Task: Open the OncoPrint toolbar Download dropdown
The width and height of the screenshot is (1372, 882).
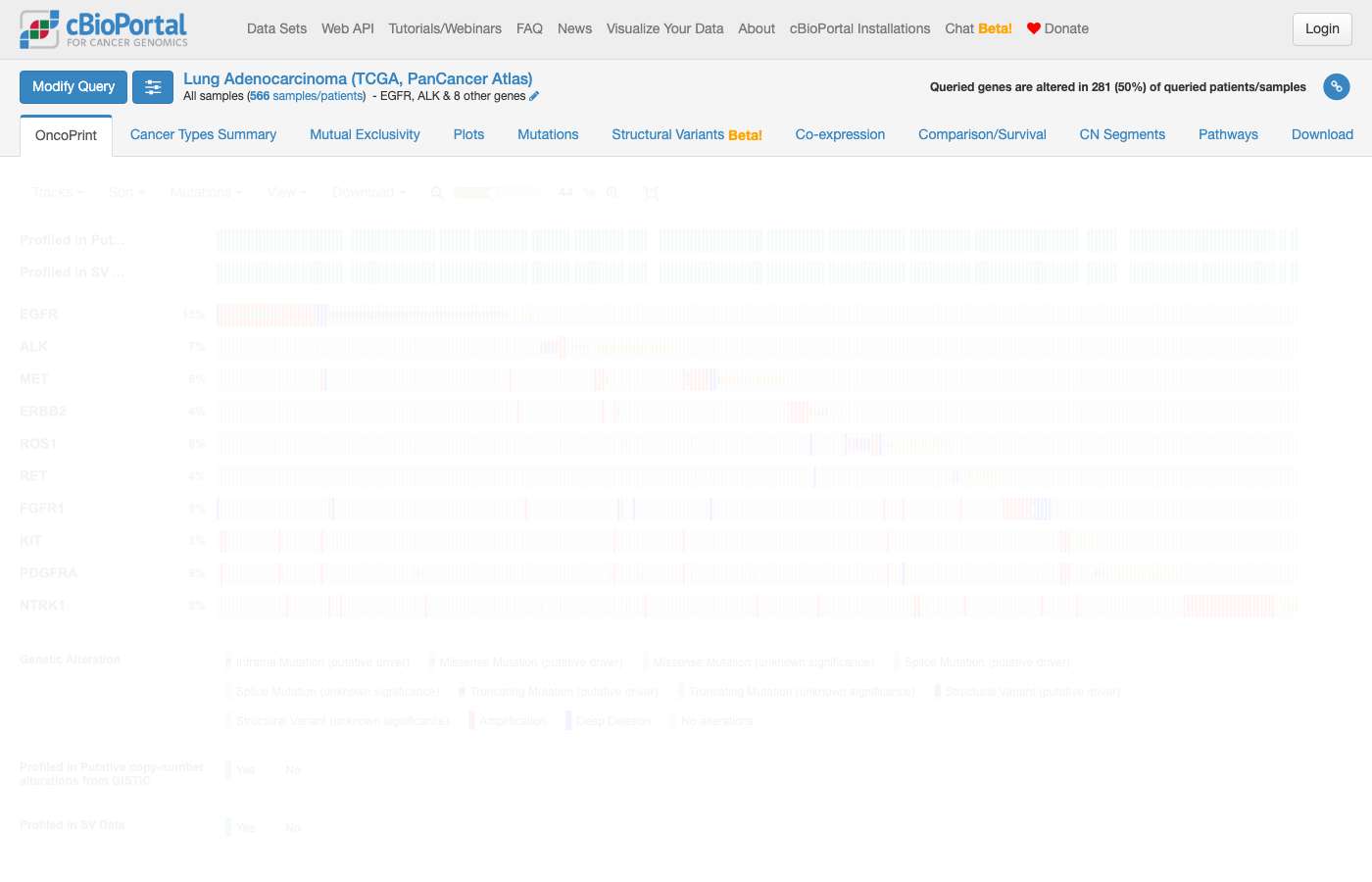Action: pyautogui.click(x=369, y=192)
